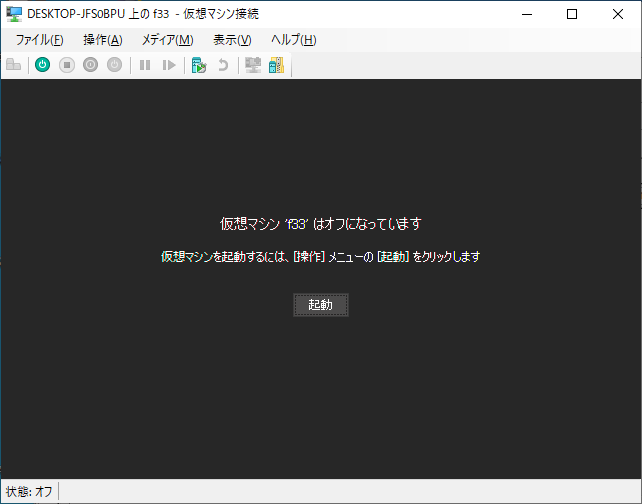Click the Revert (undo arrow) icon

(x=223, y=65)
